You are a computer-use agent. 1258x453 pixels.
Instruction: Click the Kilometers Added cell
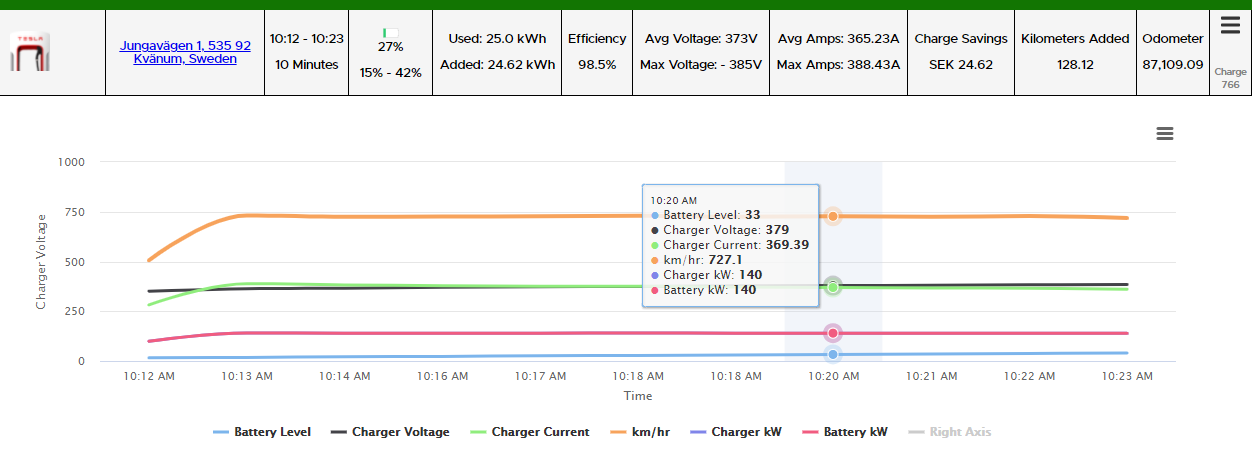(1075, 52)
